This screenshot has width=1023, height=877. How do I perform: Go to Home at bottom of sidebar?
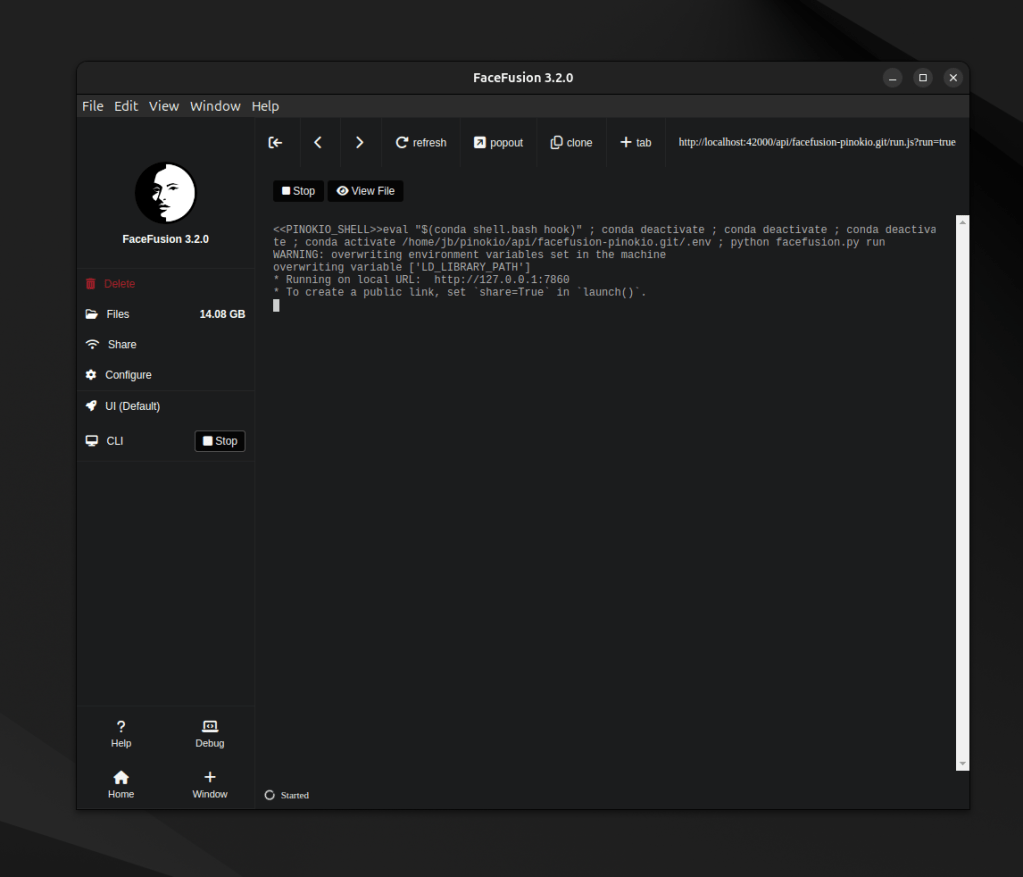(x=121, y=784)
